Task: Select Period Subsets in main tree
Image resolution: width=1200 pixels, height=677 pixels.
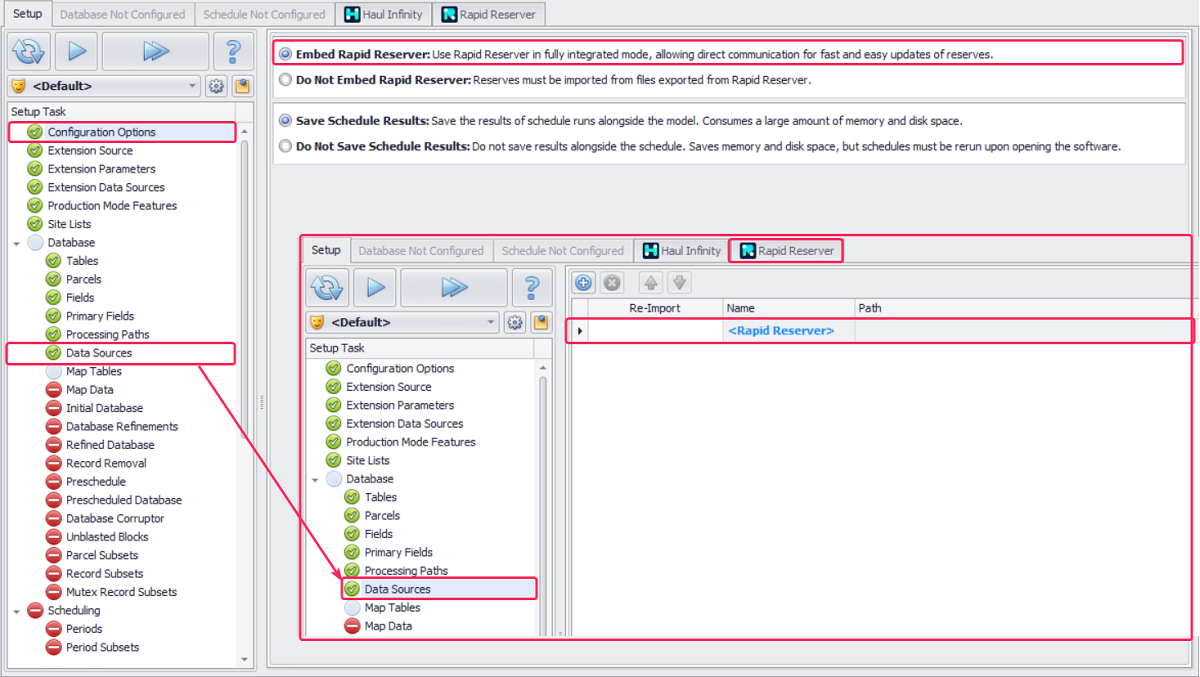Action: (x=102, y=648)
